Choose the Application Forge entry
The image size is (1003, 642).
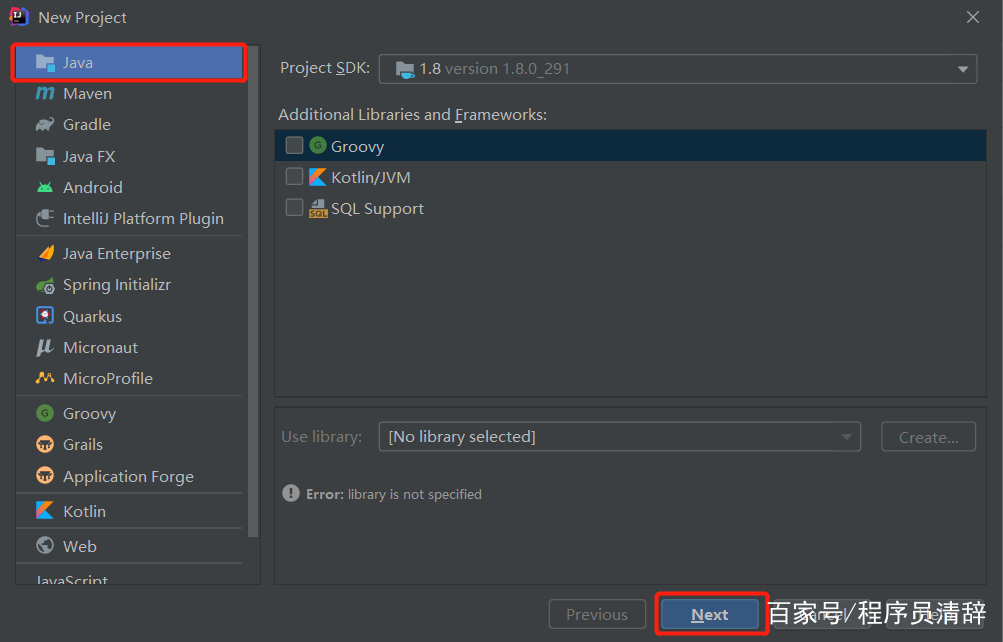[129, 476]
